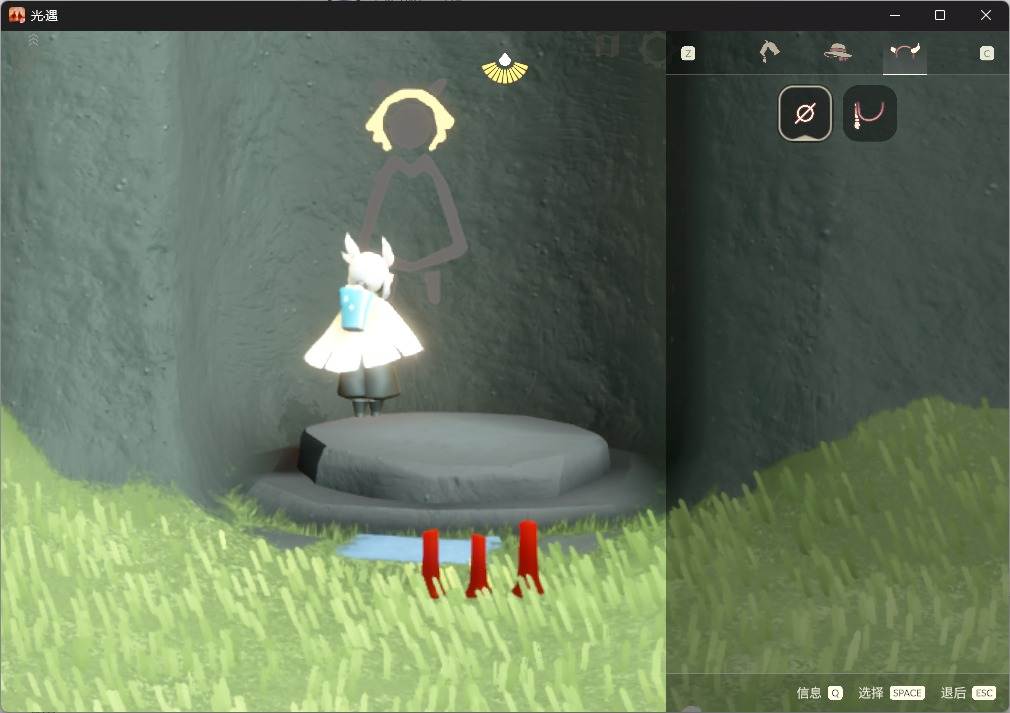Click the faint chevron icon at top-left
The height and width of the screenshot is (713, 1010).
[x=33, y=41]
